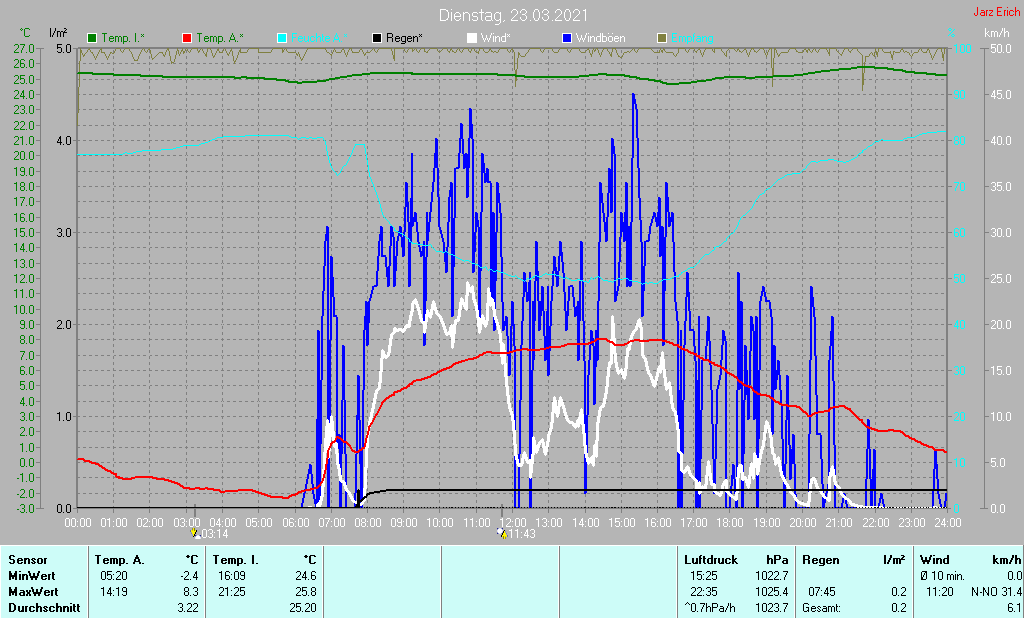Click the '14:19' maximum time cell
The width and height of the screenshot is (1024, 618).
[114, 592]
